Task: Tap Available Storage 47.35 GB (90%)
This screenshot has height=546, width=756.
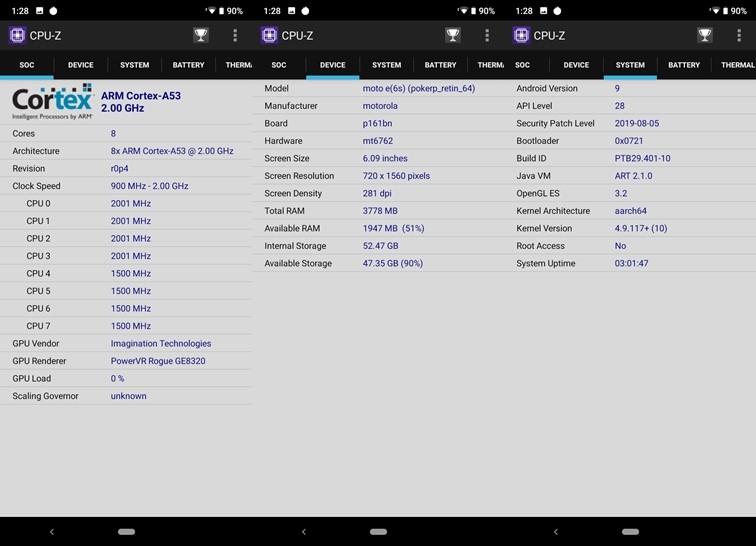Action: (x=393, y=263)
